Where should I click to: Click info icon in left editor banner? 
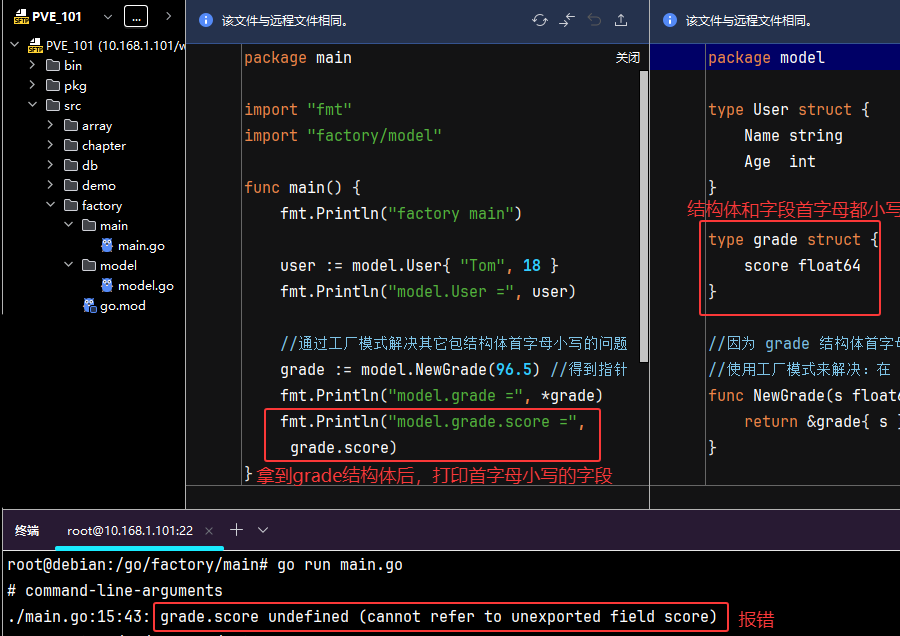click(x=206, y=20)
